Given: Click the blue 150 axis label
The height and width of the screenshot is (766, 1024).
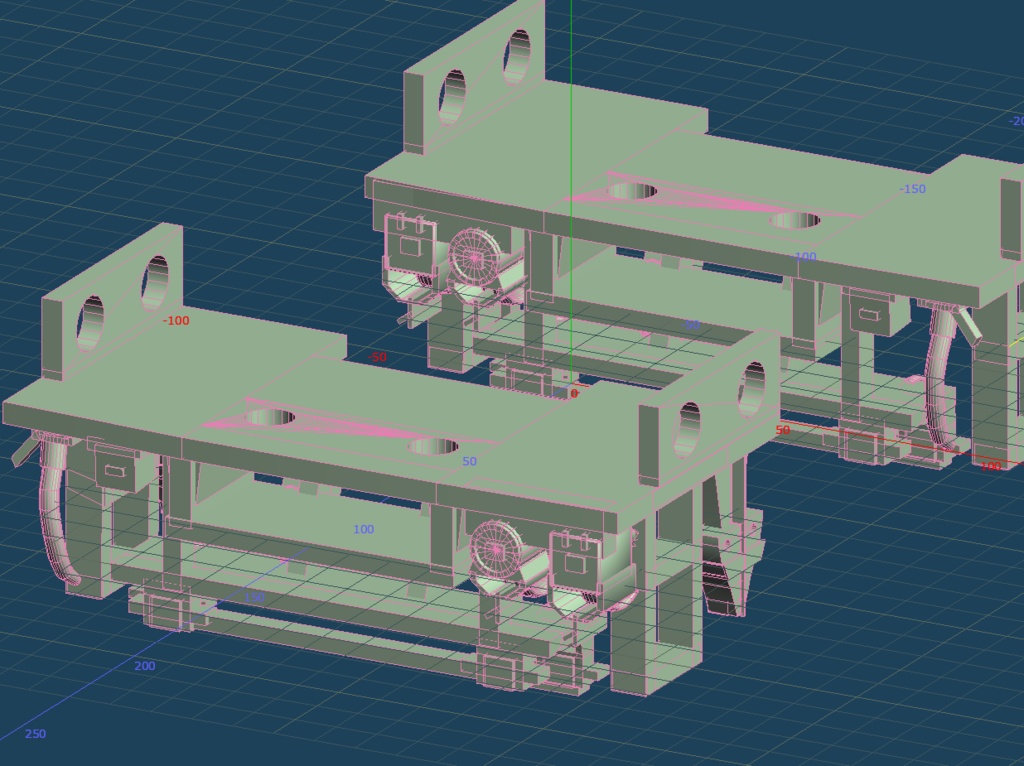Looking at the screenshot, I should tap(255, 598).
